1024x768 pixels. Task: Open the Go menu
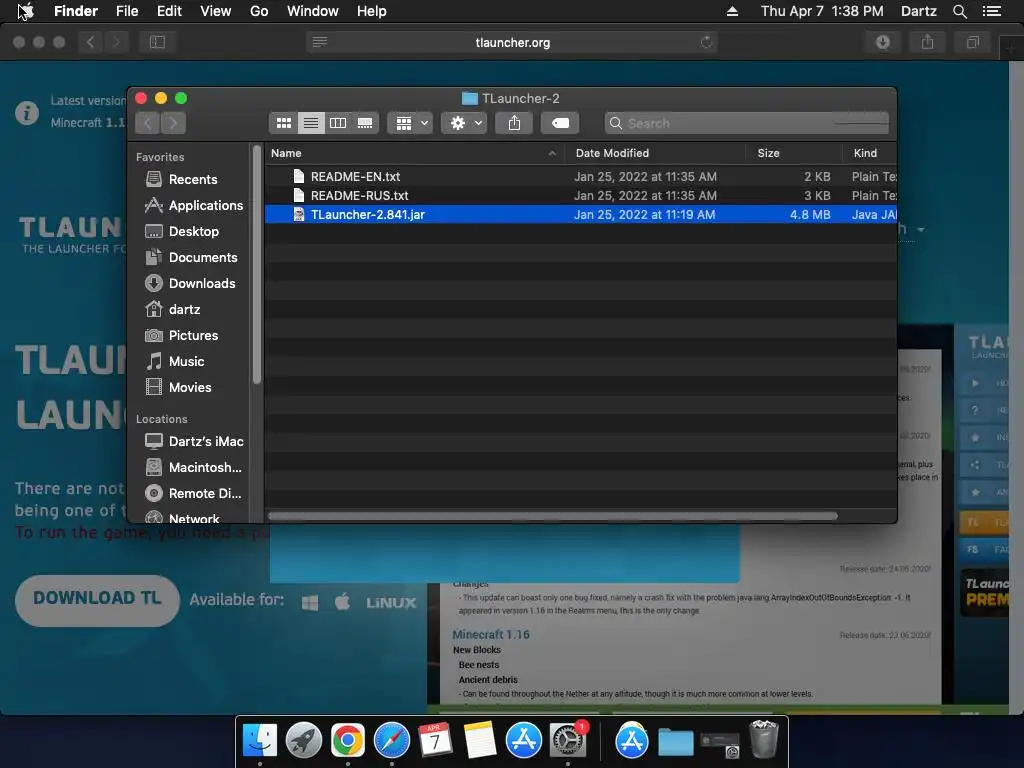pyautogui.click(x=259, y=11)
